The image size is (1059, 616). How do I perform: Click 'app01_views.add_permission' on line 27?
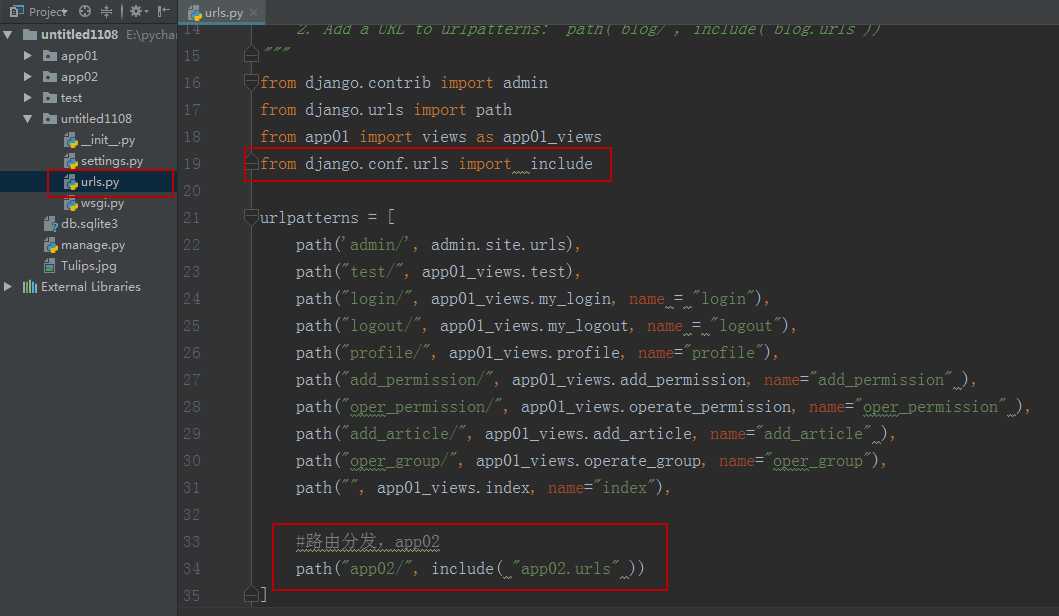tap(629, 380)
